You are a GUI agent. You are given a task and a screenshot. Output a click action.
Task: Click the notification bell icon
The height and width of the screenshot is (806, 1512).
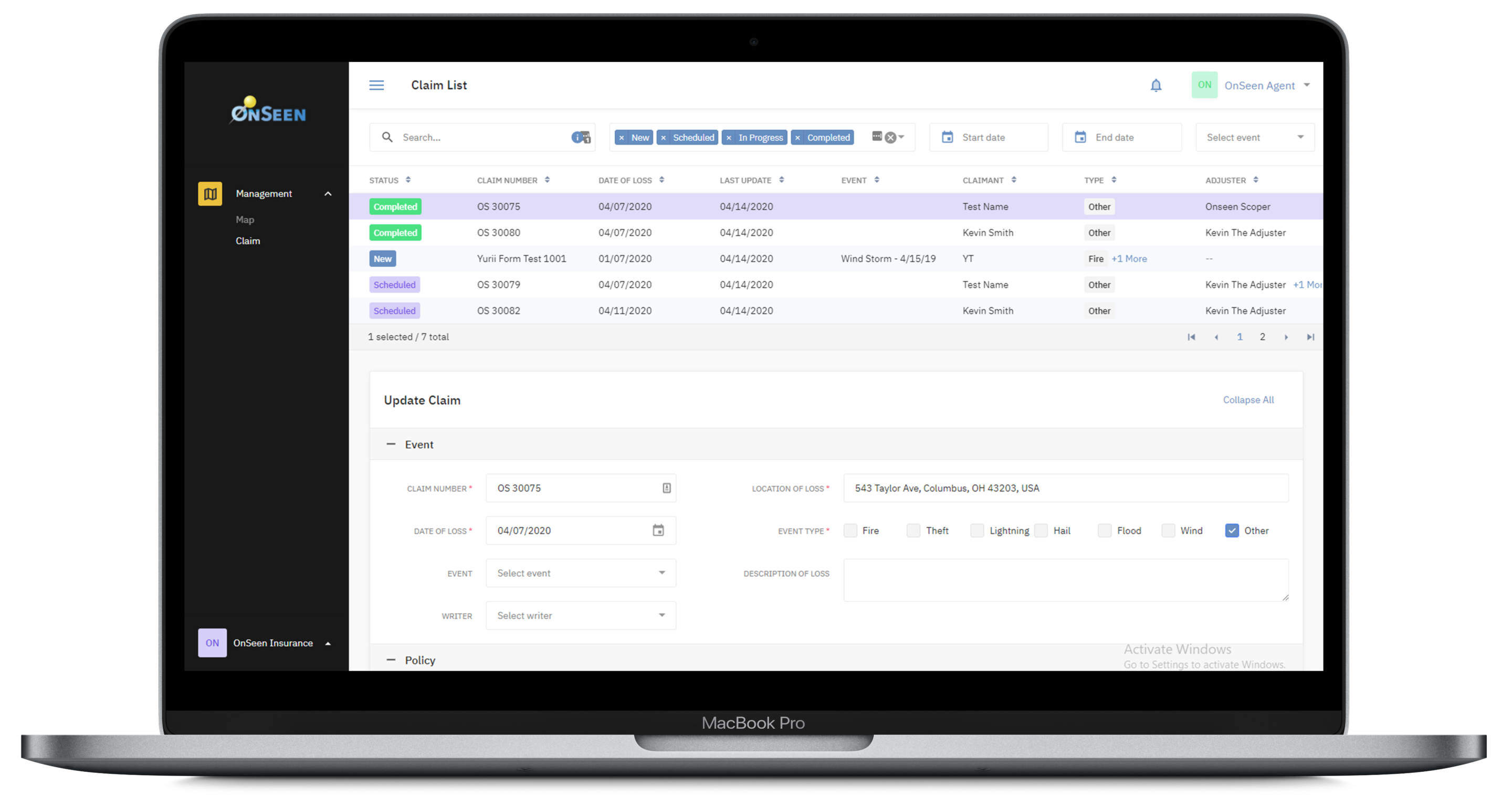1156,85
